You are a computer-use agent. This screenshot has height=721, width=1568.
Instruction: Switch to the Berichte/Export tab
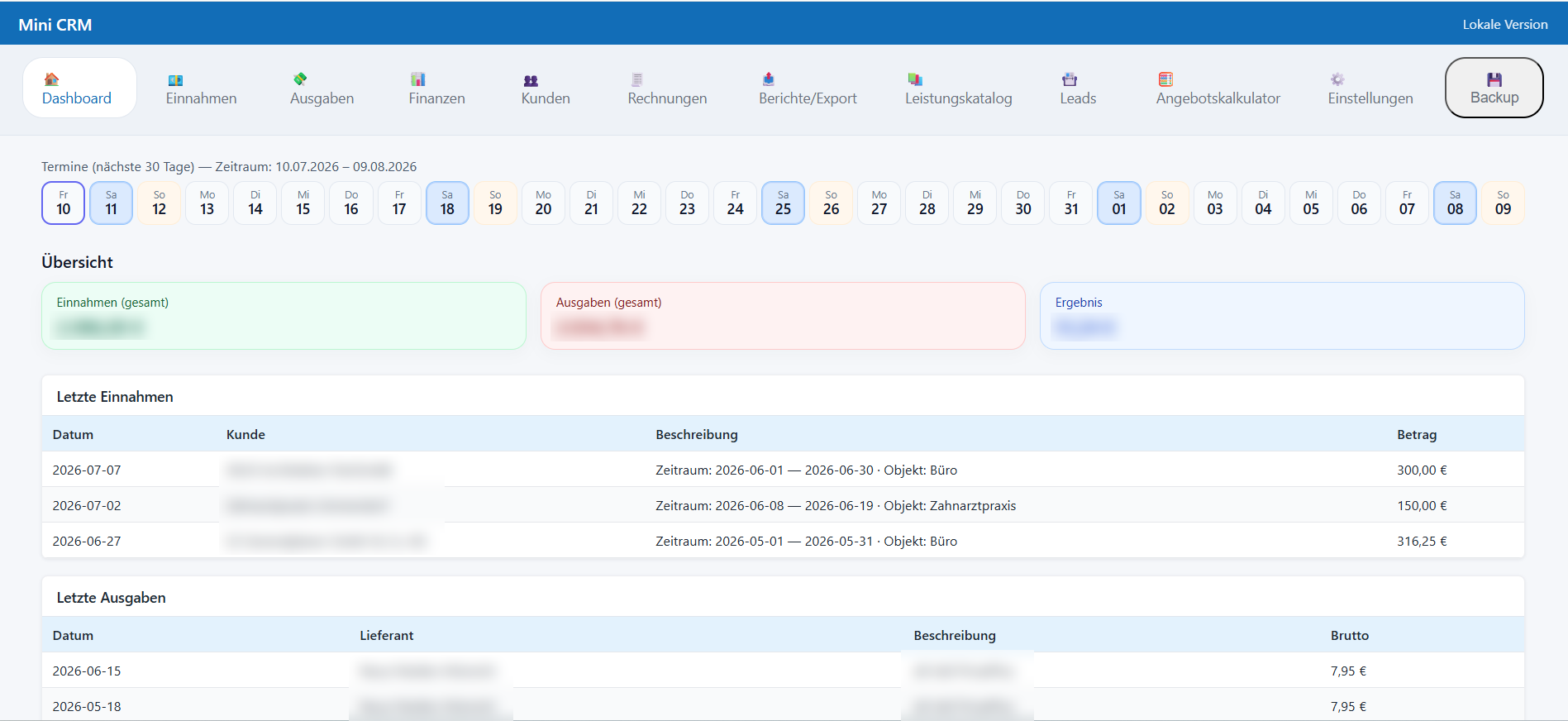tap(808, 88)
